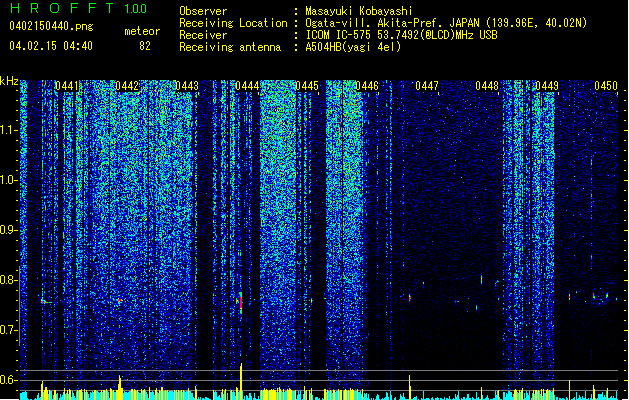Screen dimensions: 629x400
Task: Click the 1.1 kHz axis label
Action: [9, 130]
